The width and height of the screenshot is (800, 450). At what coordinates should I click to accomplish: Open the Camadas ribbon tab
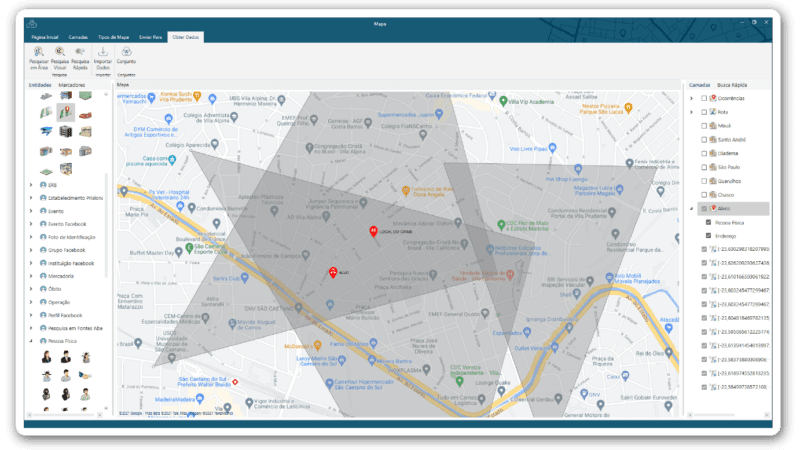tap(78, 37)
